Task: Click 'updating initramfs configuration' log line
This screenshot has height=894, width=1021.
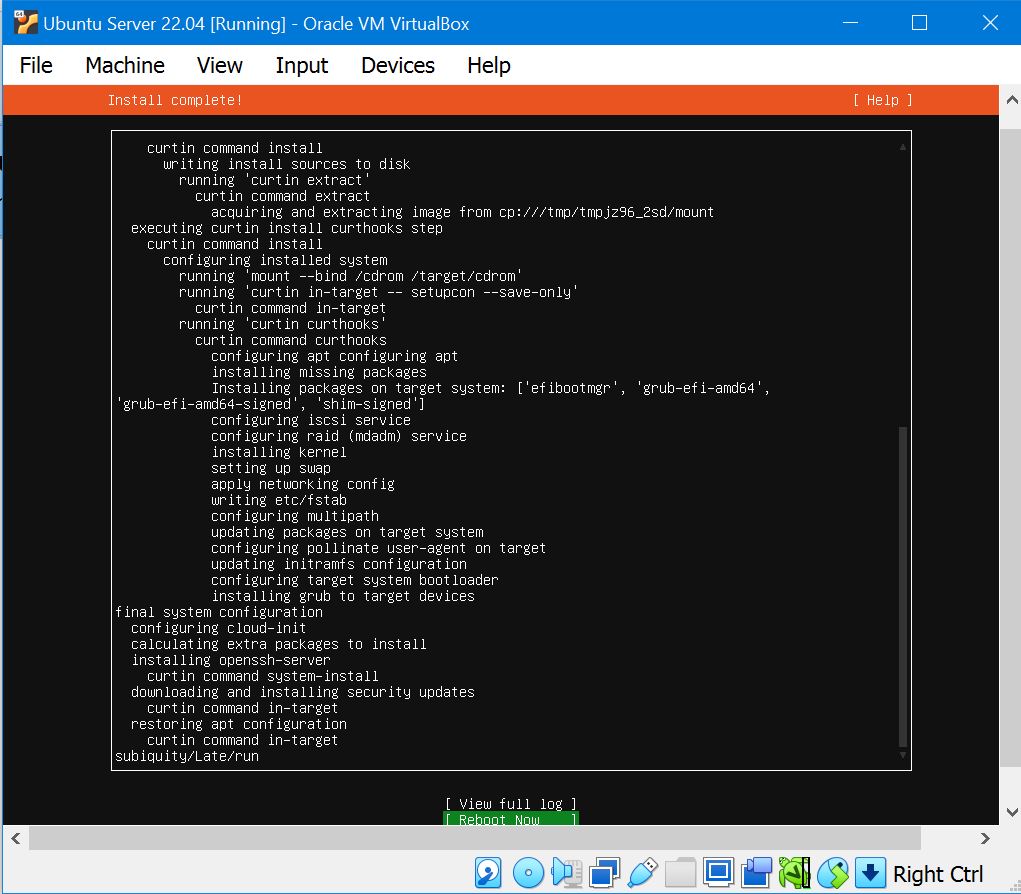Action: 339,565
